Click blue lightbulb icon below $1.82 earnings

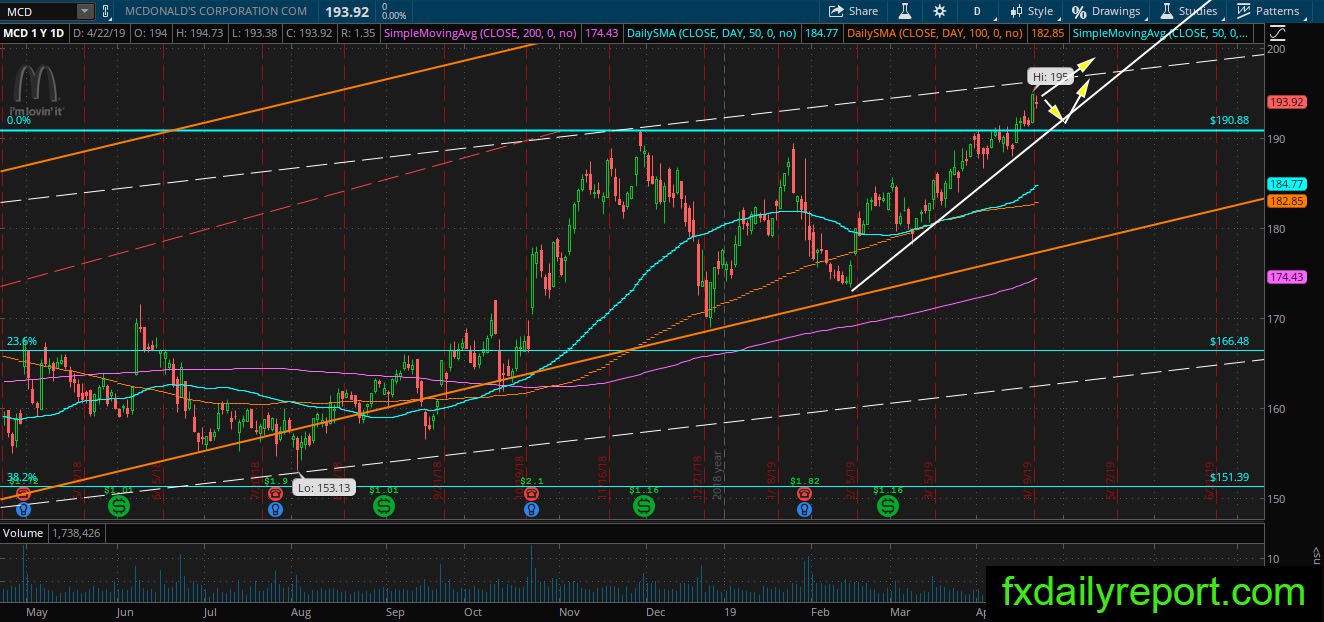tap(804, 510)
